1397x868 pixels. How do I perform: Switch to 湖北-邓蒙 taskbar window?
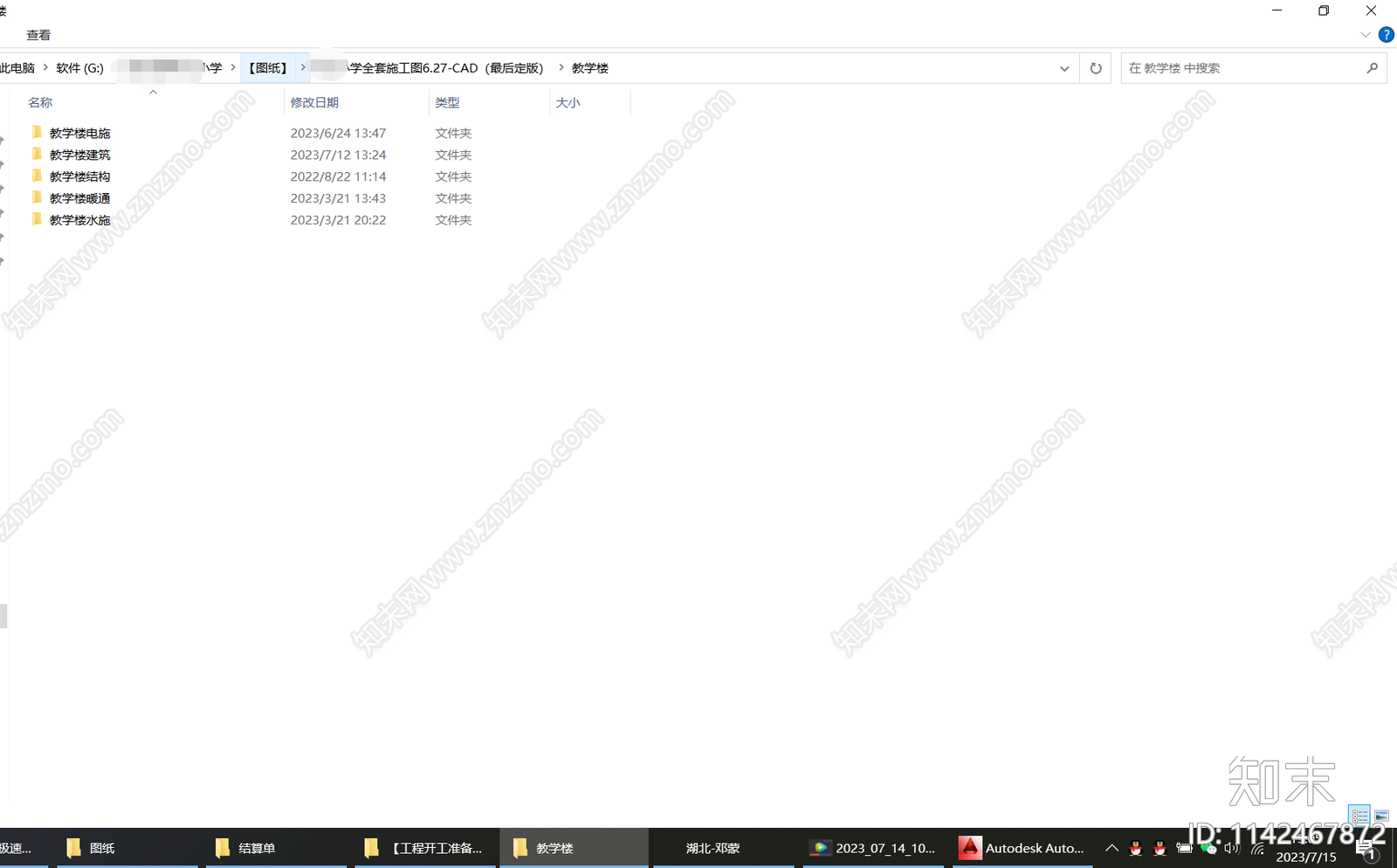(723, 848)
